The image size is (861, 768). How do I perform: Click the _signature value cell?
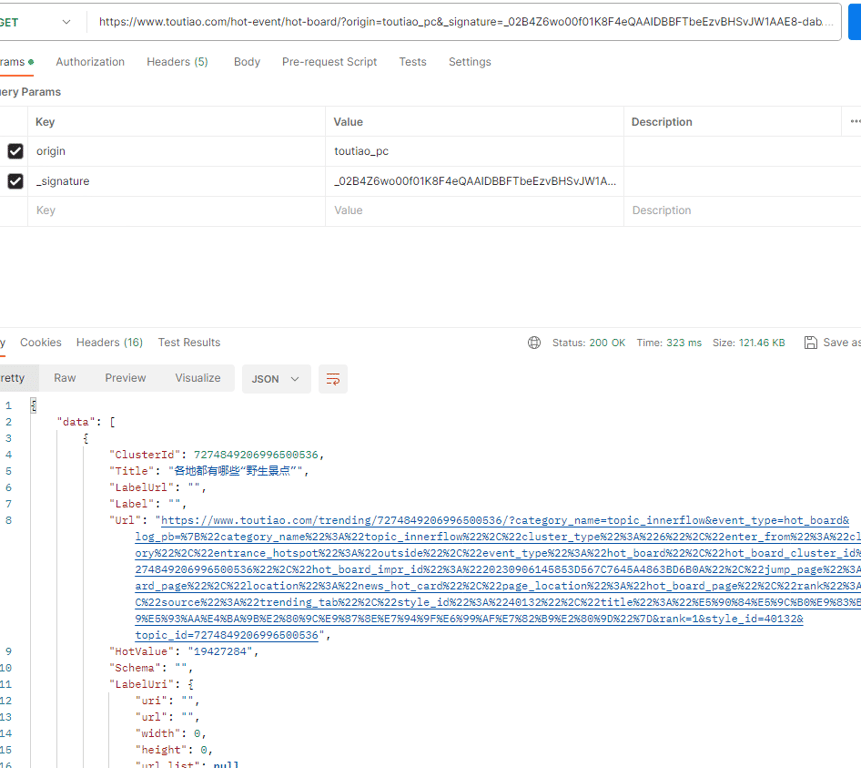474,181
